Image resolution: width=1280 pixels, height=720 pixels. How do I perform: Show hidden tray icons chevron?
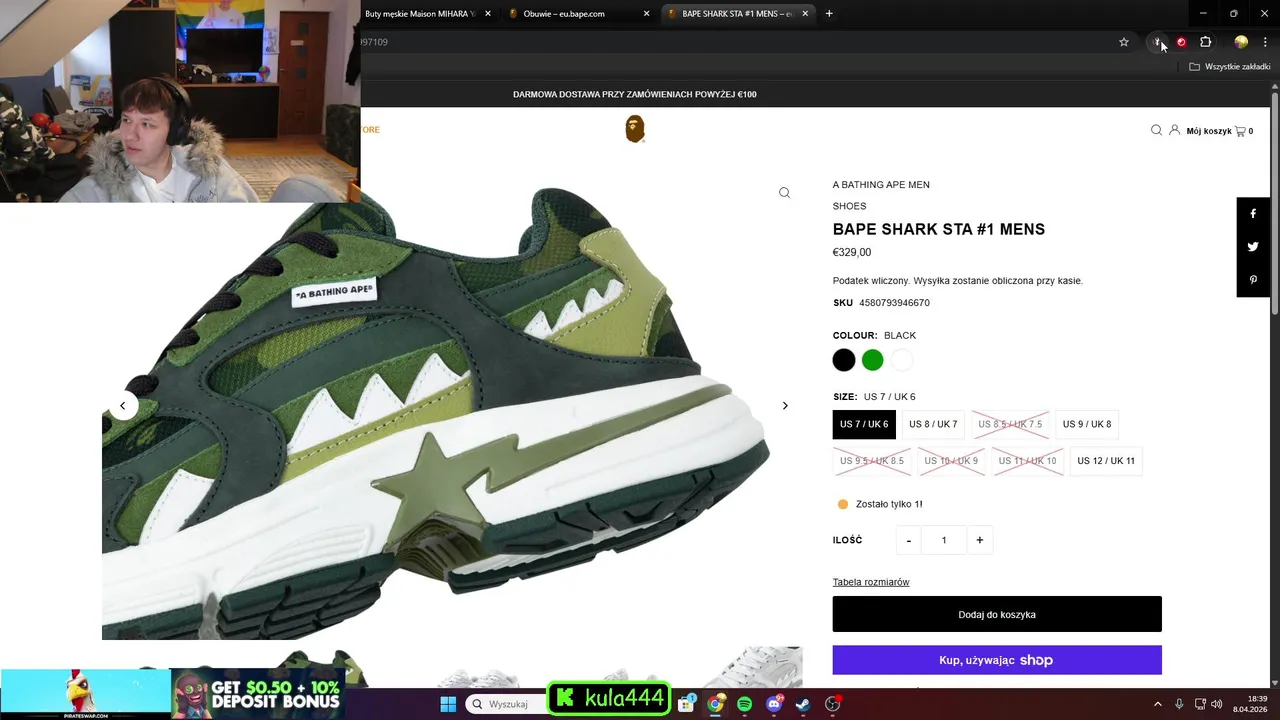pyautogui.click(x=1158, y=704)
